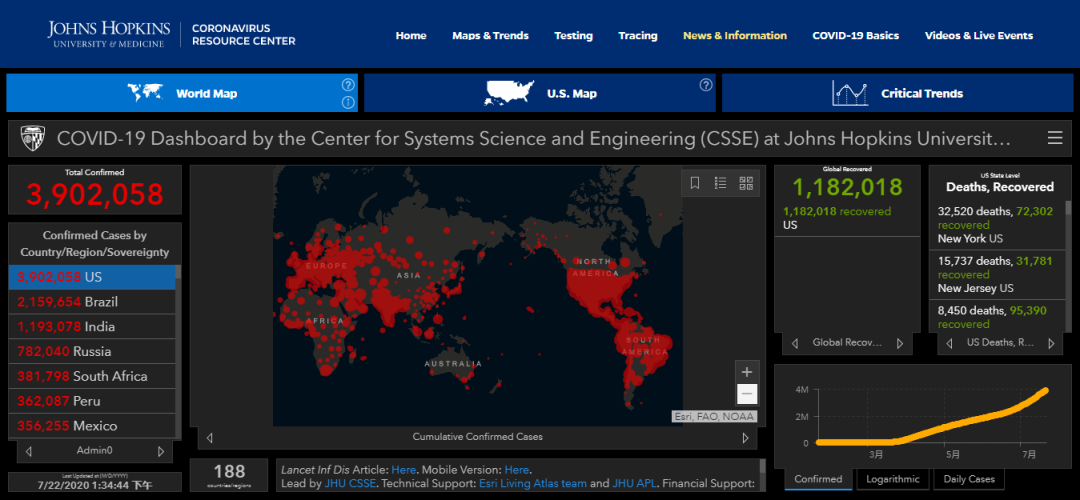Click the 188 countries/regions counter

click(229, 475)
